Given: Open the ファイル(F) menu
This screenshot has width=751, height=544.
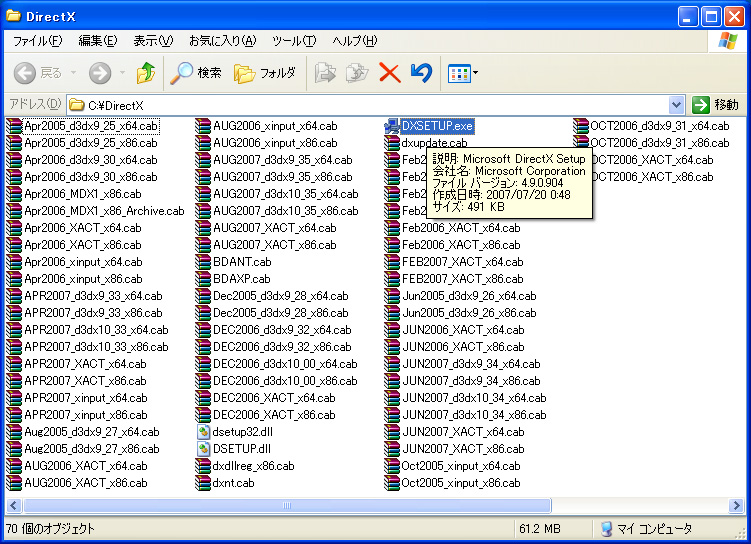Looking at the screenshot, I should pyautogui.click(x=37, y=41).
